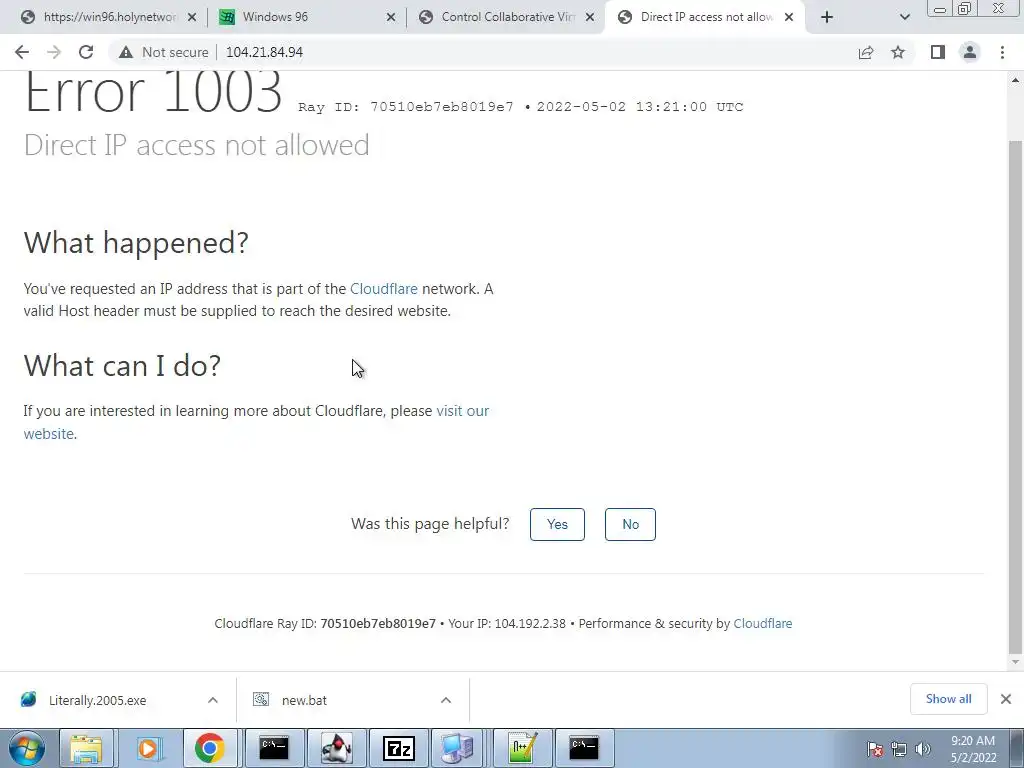
Task: Open the volume speaker tray icon
Action: [x=922, y=749]
